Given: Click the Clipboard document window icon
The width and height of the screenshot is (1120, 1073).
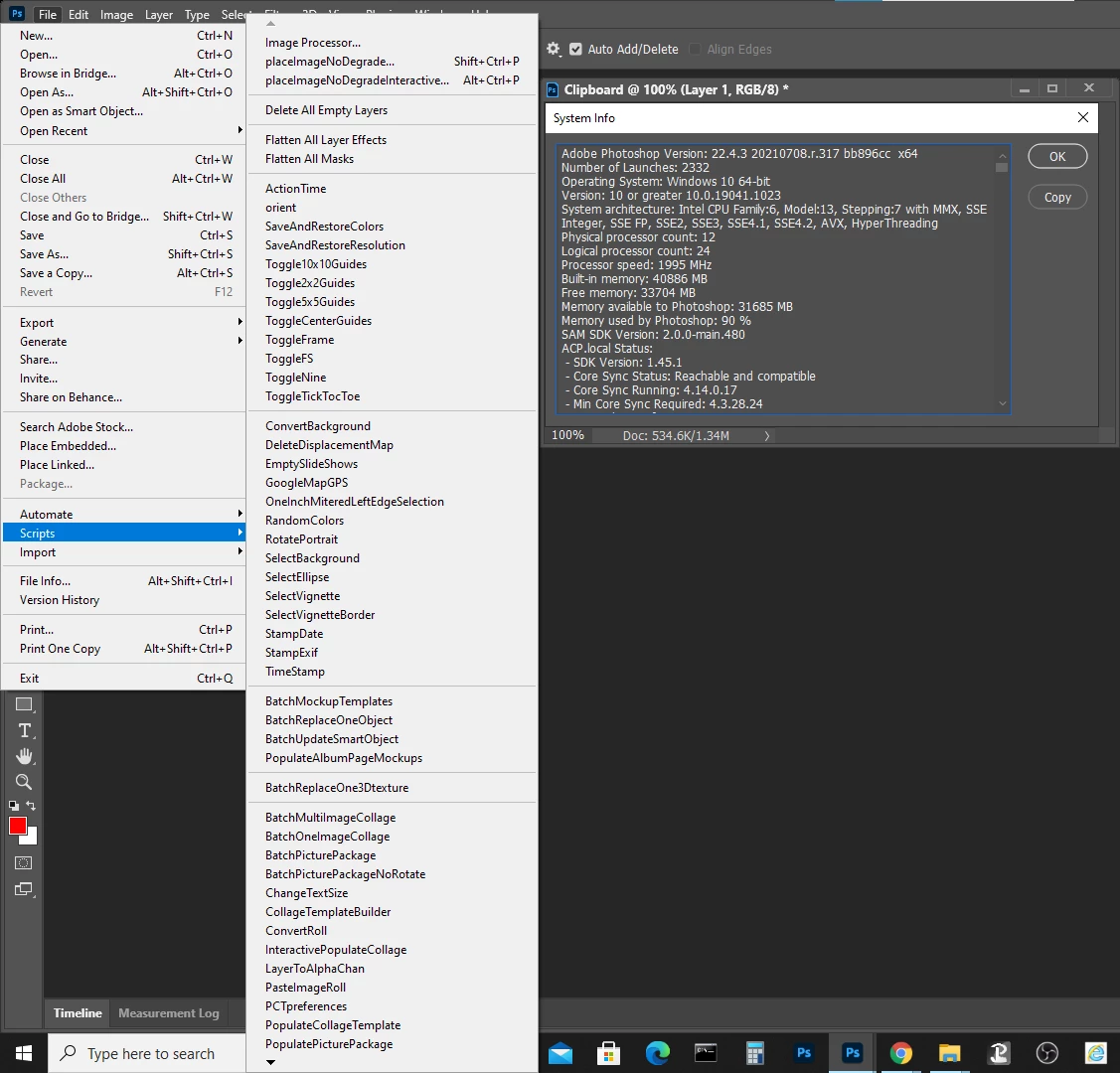Looking at the screenshot, I should coord(553,90).
